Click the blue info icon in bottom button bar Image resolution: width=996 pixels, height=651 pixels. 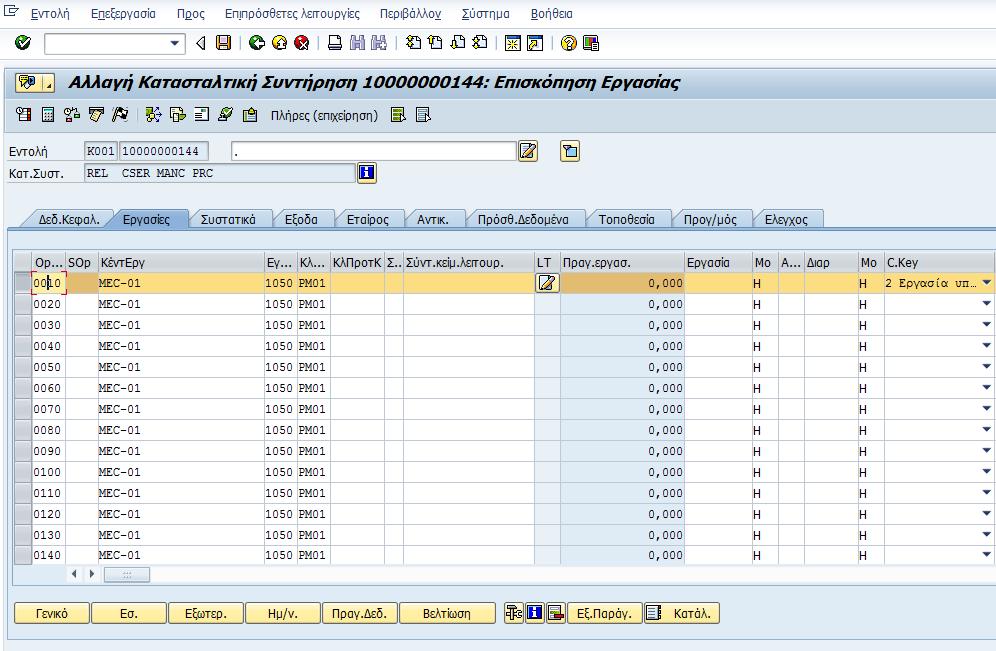[x=535, y=613]
